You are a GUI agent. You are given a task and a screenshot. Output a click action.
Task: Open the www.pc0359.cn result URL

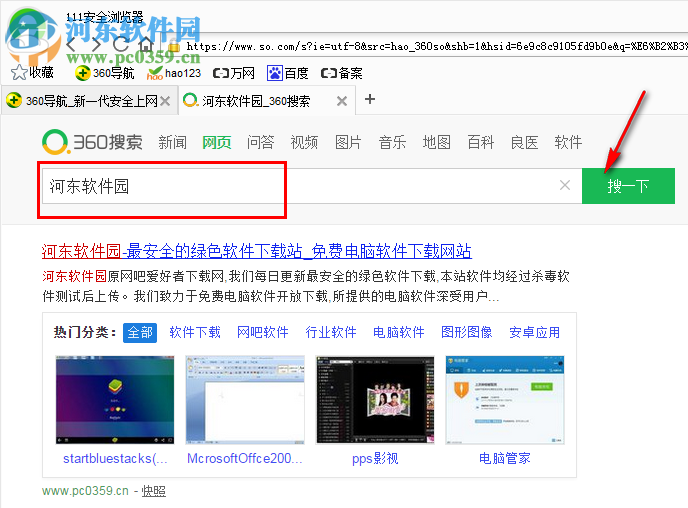tap(86, 491)
